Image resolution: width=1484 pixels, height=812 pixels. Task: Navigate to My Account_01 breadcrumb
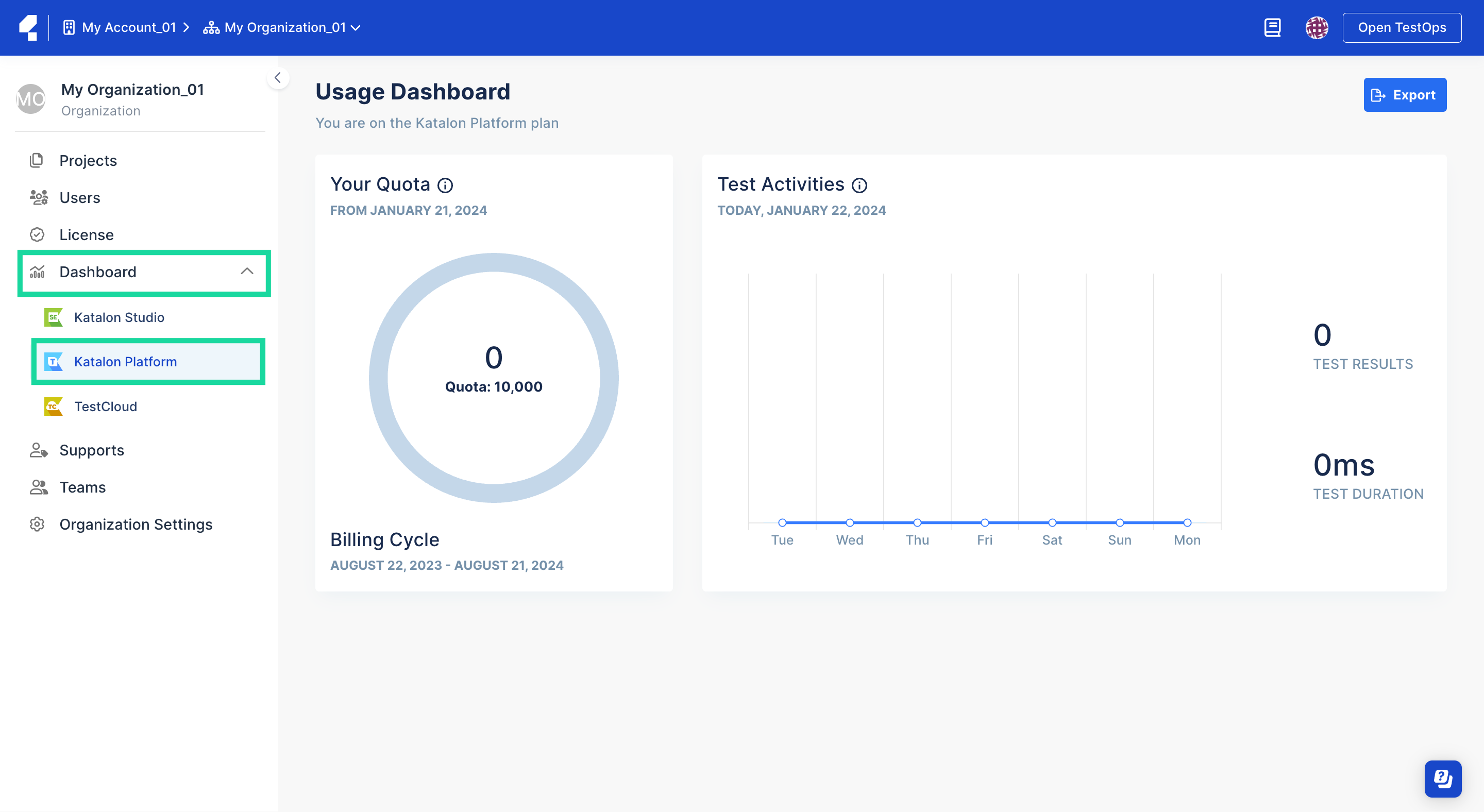128,27
